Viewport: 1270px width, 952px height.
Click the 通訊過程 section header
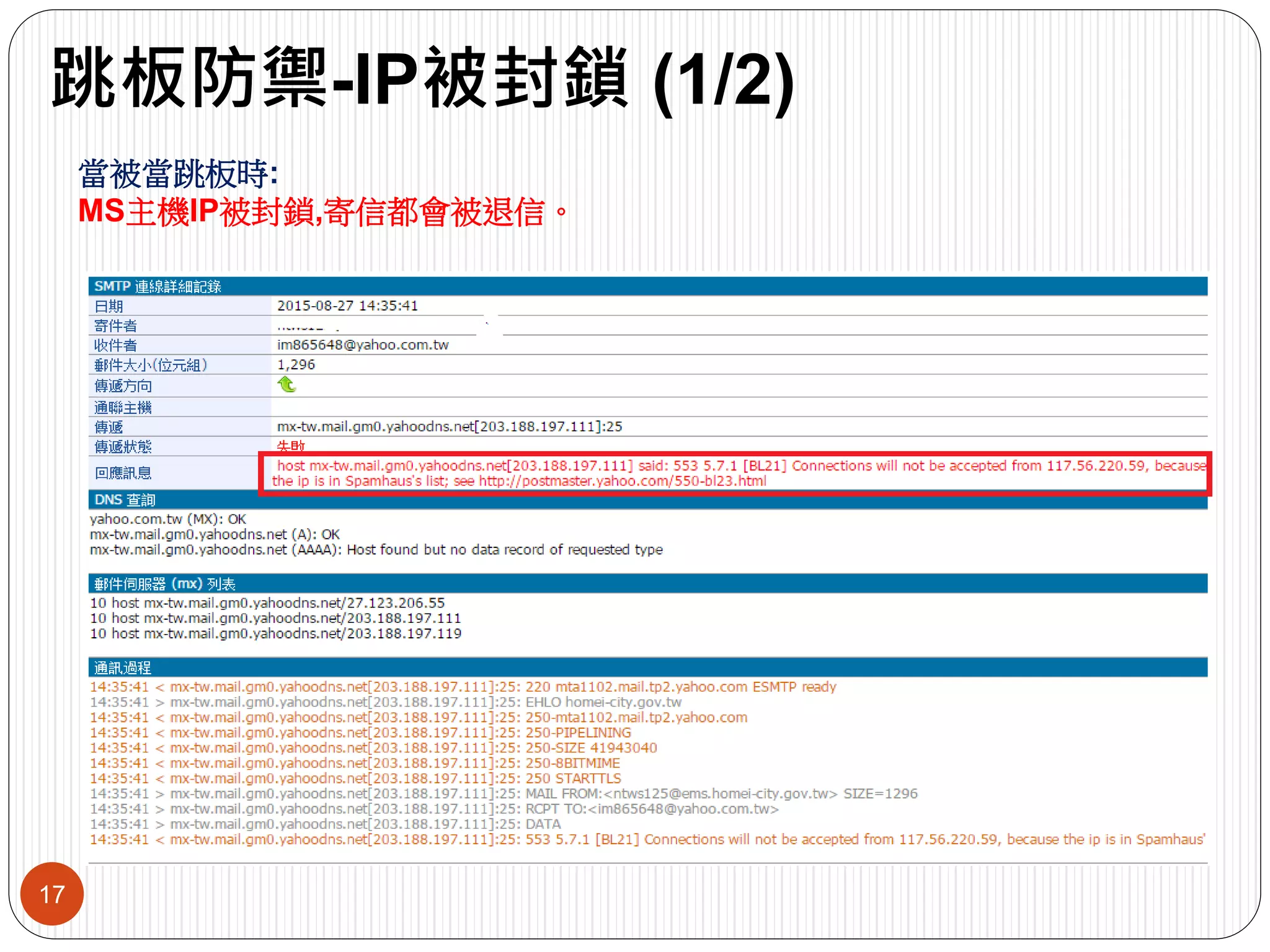tap(648, 667)
